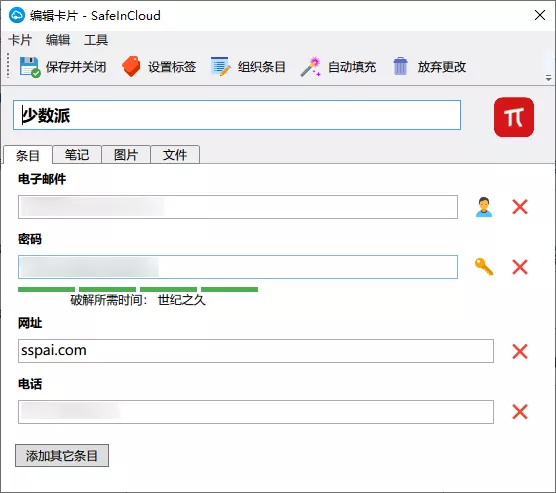Click the 电话 field label

click(x=30, y=384)
